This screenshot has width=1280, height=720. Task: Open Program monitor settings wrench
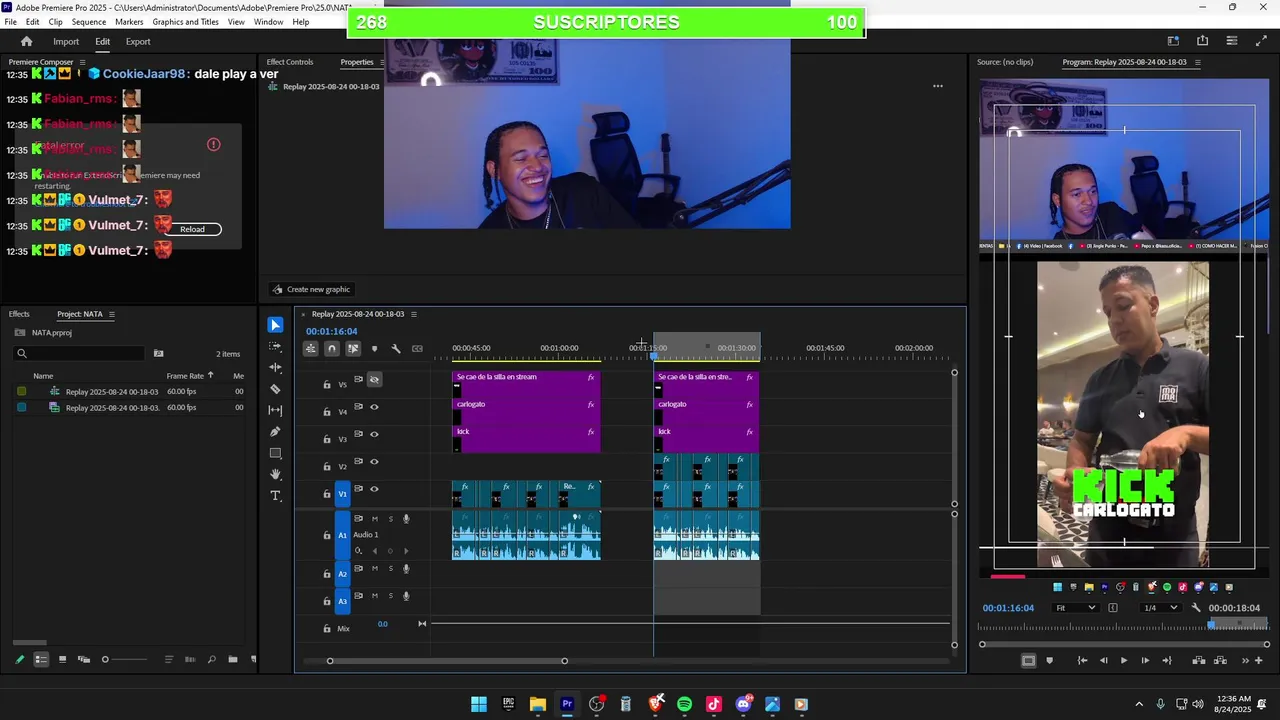[x=1196, y=608]
